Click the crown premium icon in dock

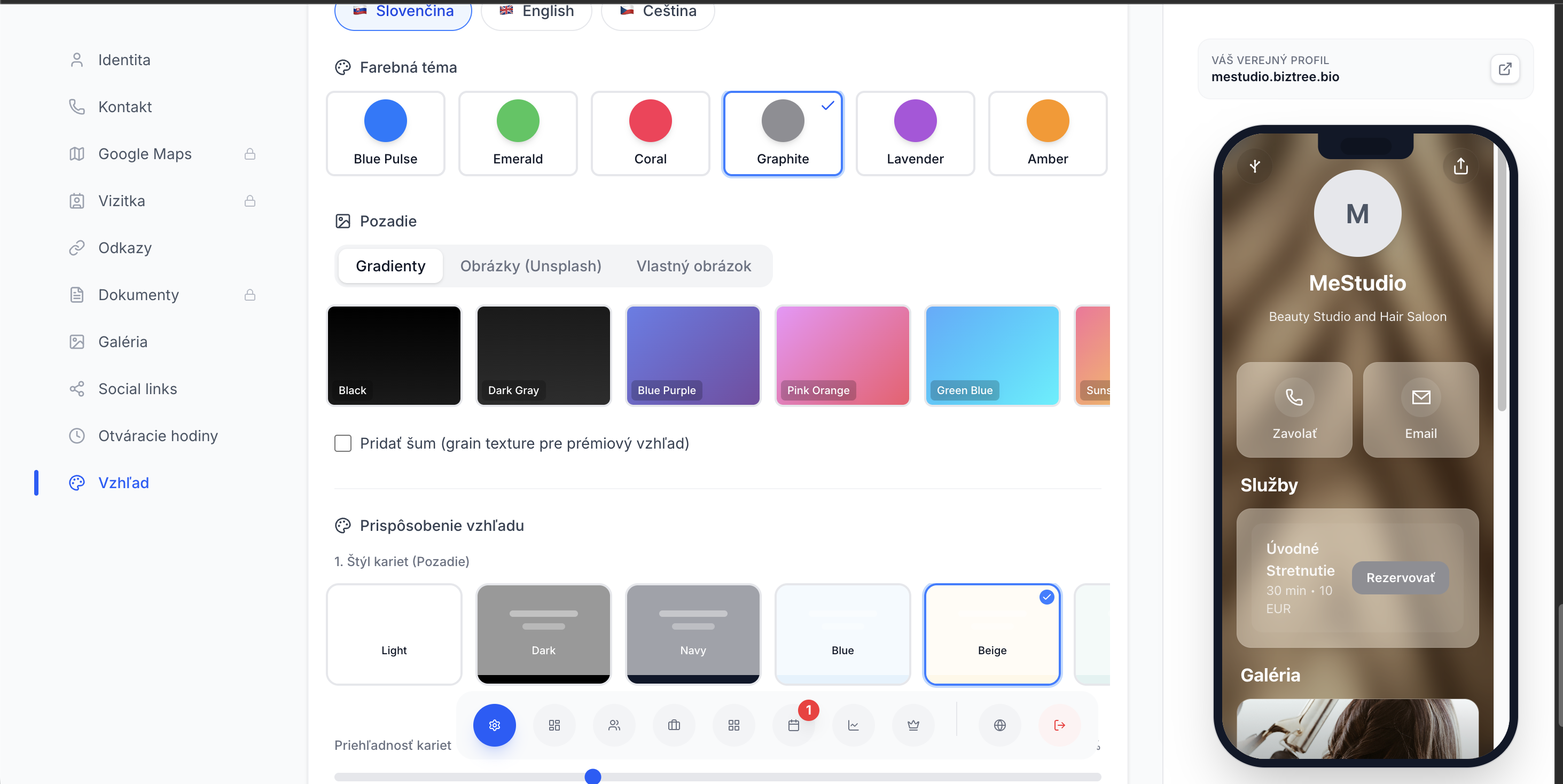[912, 725]
